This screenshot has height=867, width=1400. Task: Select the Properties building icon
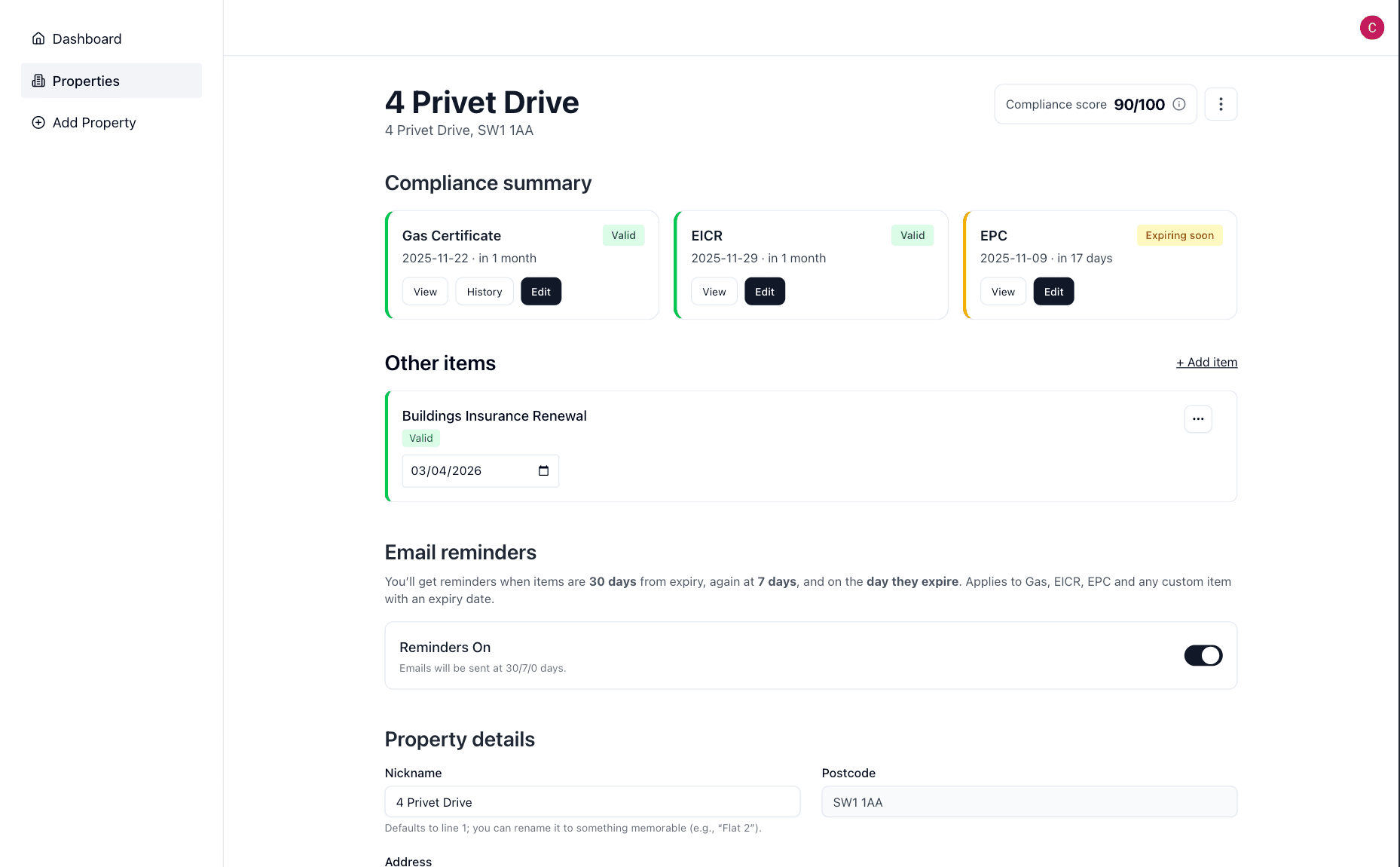coord(38,81)
